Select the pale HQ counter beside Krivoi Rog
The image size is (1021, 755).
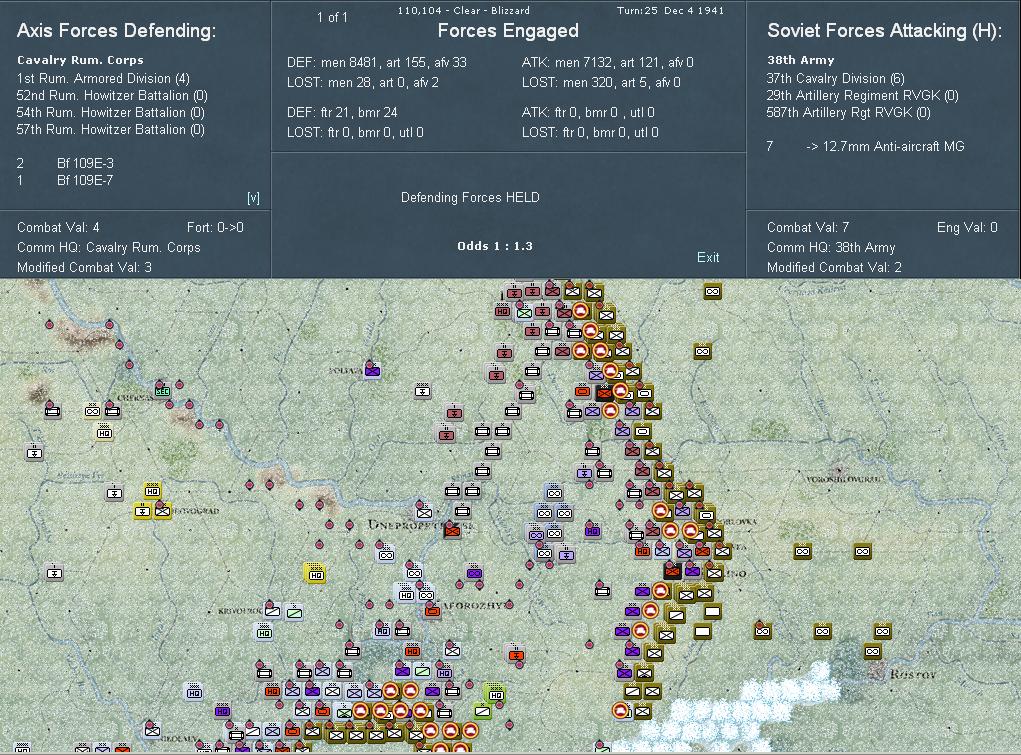point(264,632)
